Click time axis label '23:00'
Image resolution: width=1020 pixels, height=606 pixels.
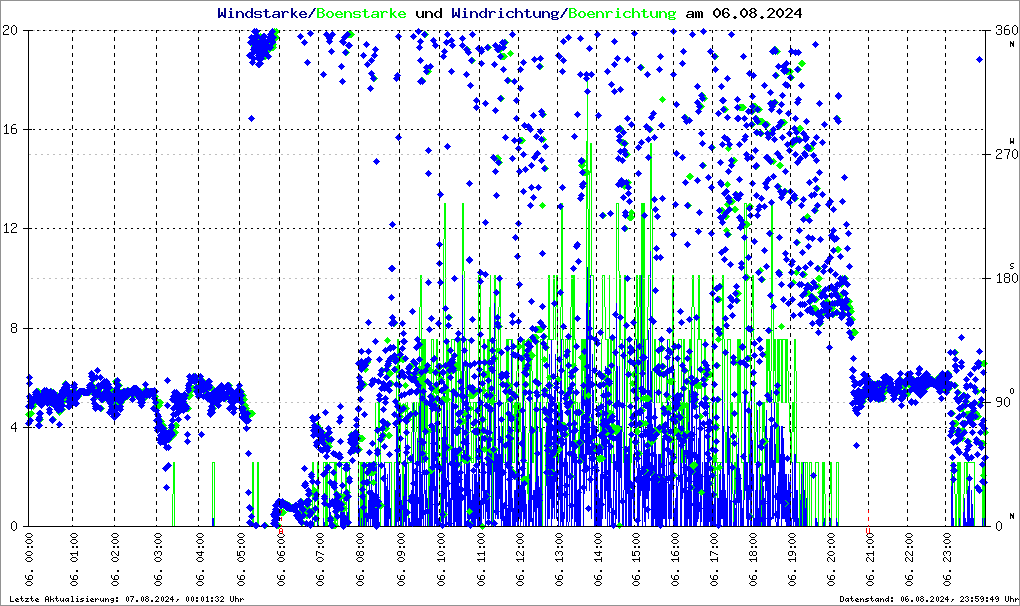[947, 548]
